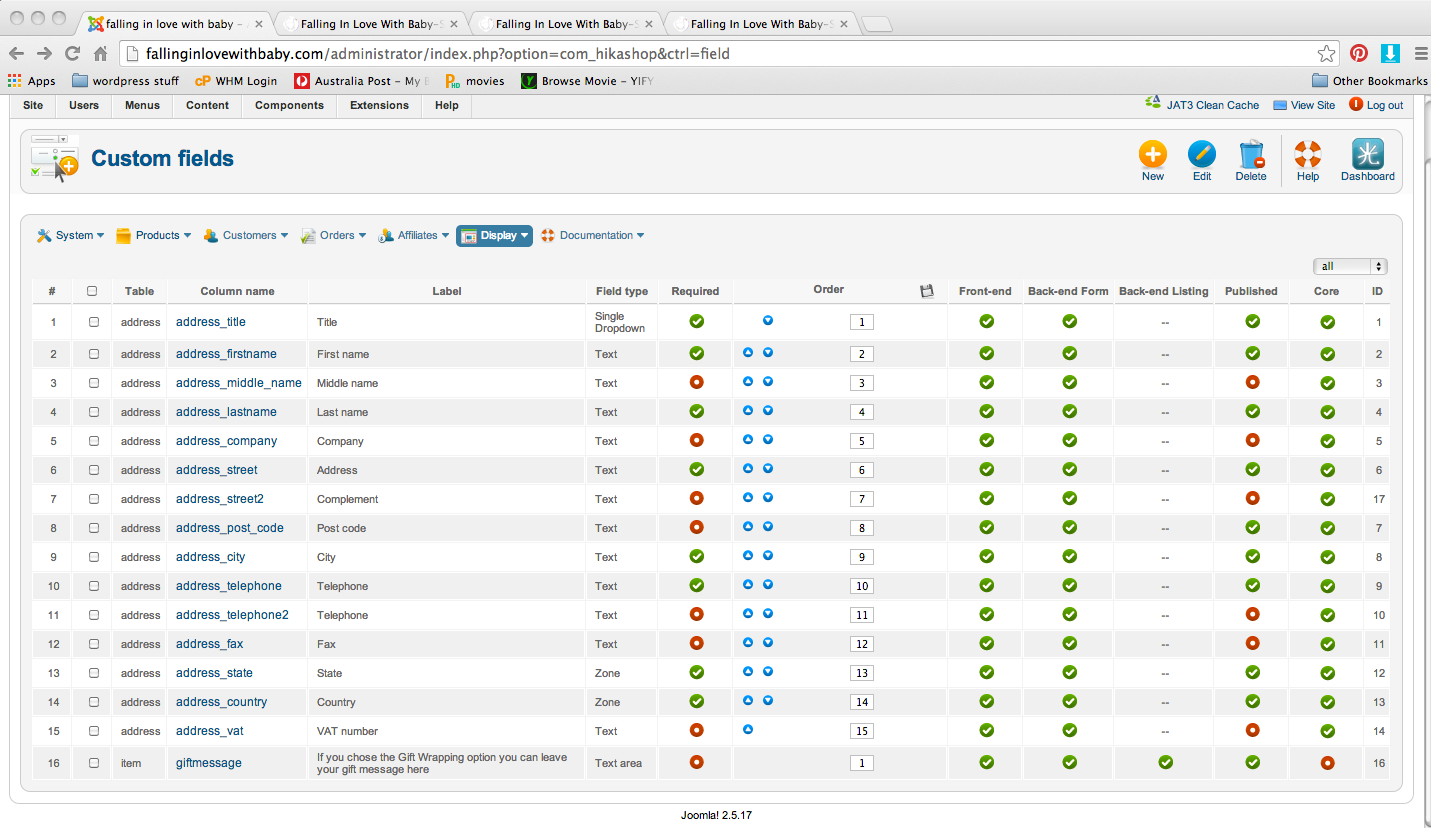Image resolution: width=1431 pixels, height=828 pixels.
Task: Toggle published status for address_company
Action: pyautogui.click(x=1252, y=440)
